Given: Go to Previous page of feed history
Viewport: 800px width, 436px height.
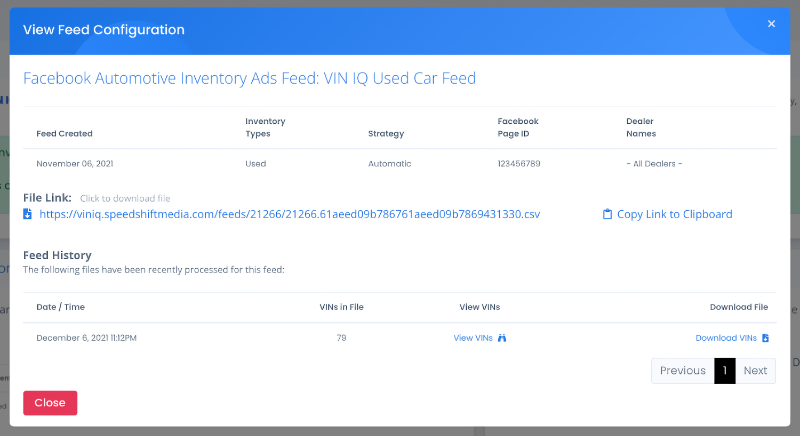Looking at the screenshot, I should 683,371.
